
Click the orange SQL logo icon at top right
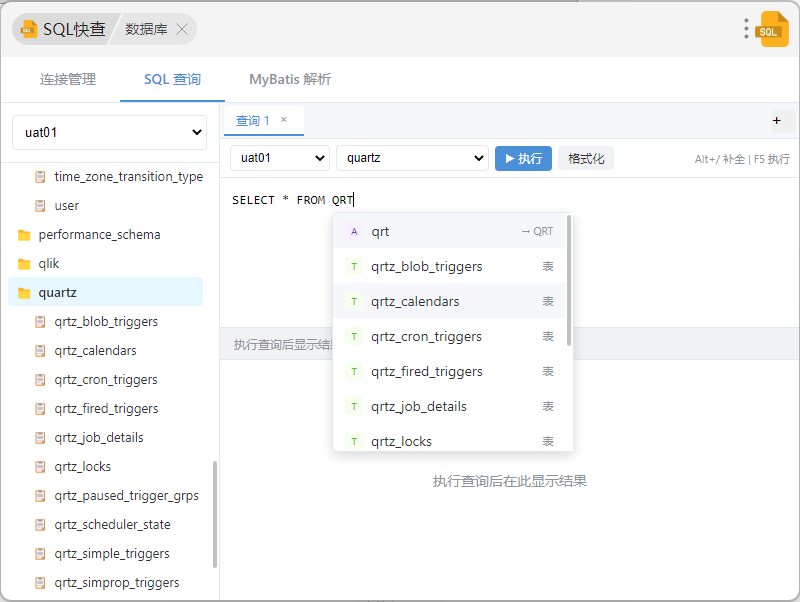773,29
